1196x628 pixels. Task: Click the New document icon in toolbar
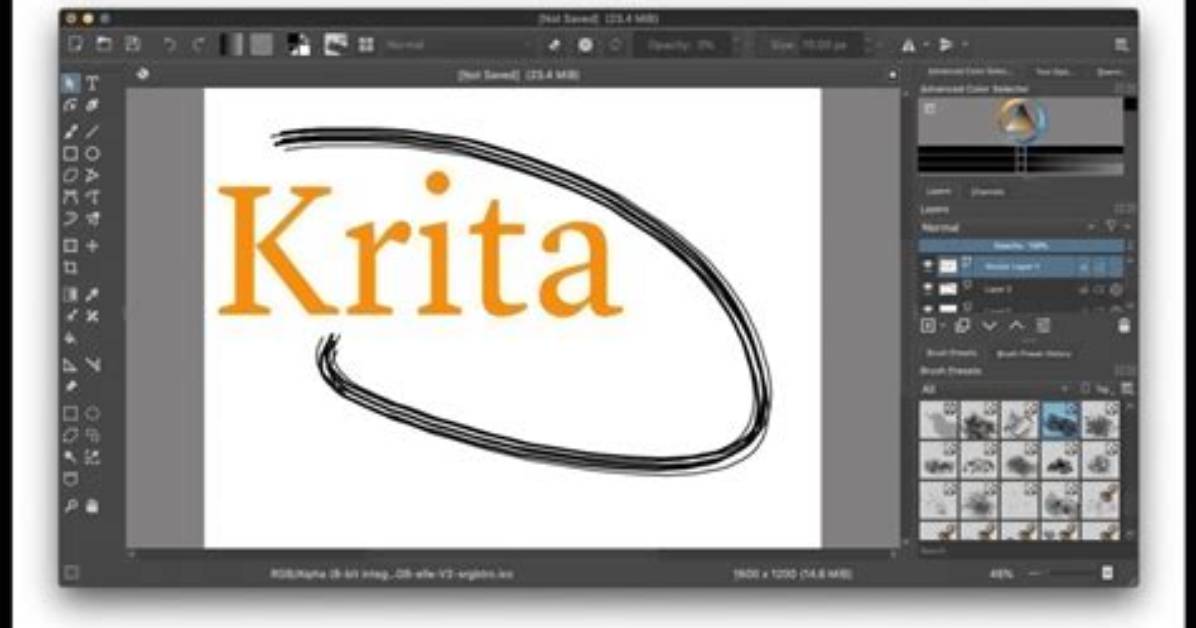point(75,44)
